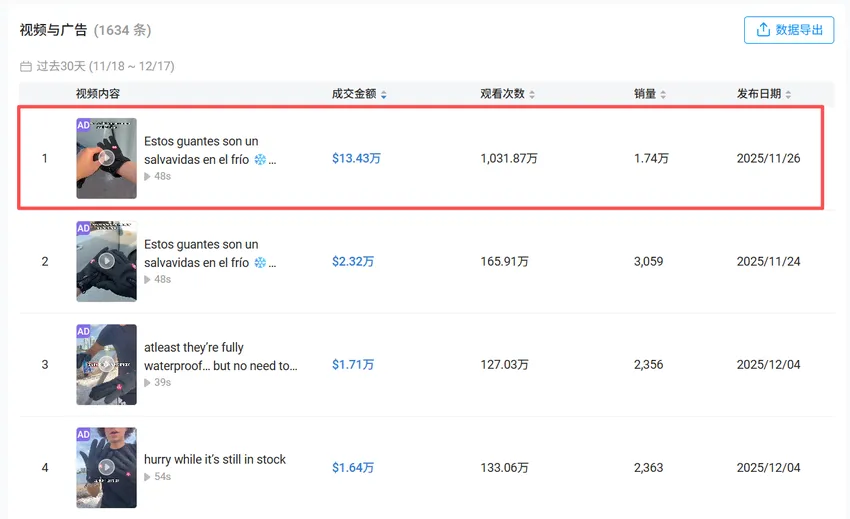Click the $1.64万 transaction amount
Image resolution: width=850 pixels, height=519 pixels.
click(x=353, y=467)
